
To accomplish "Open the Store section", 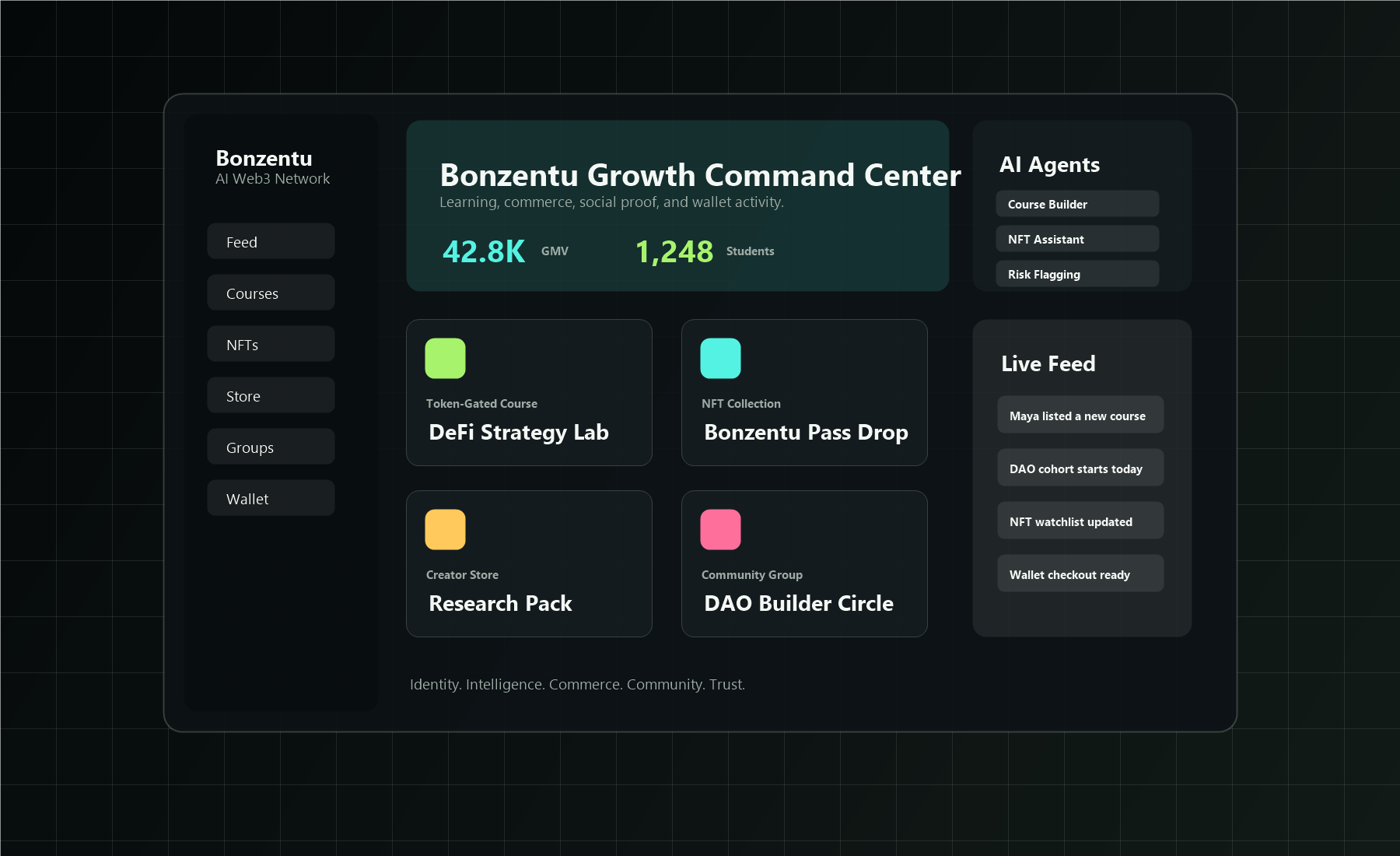I will click(270, 395).
